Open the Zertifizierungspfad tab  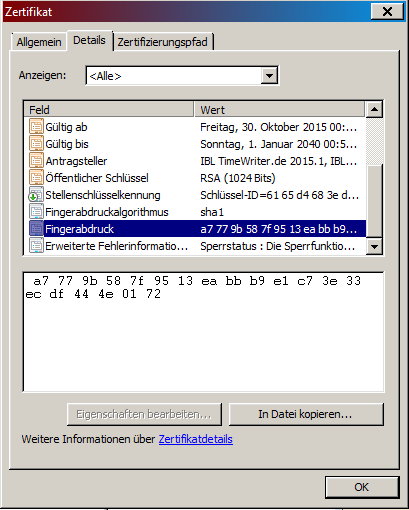click(163, 42)
